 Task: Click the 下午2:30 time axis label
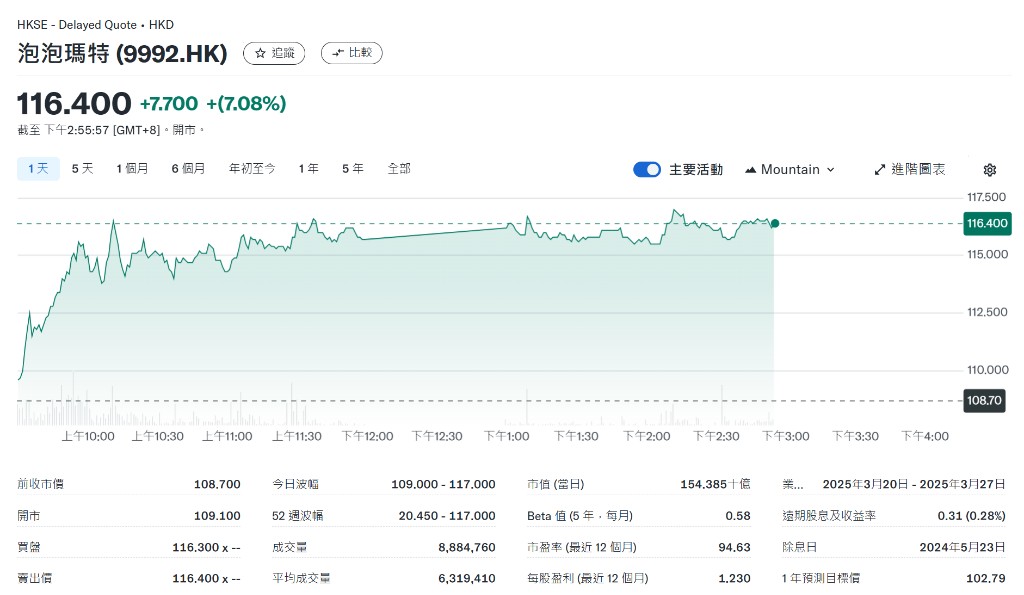(716, 436)
